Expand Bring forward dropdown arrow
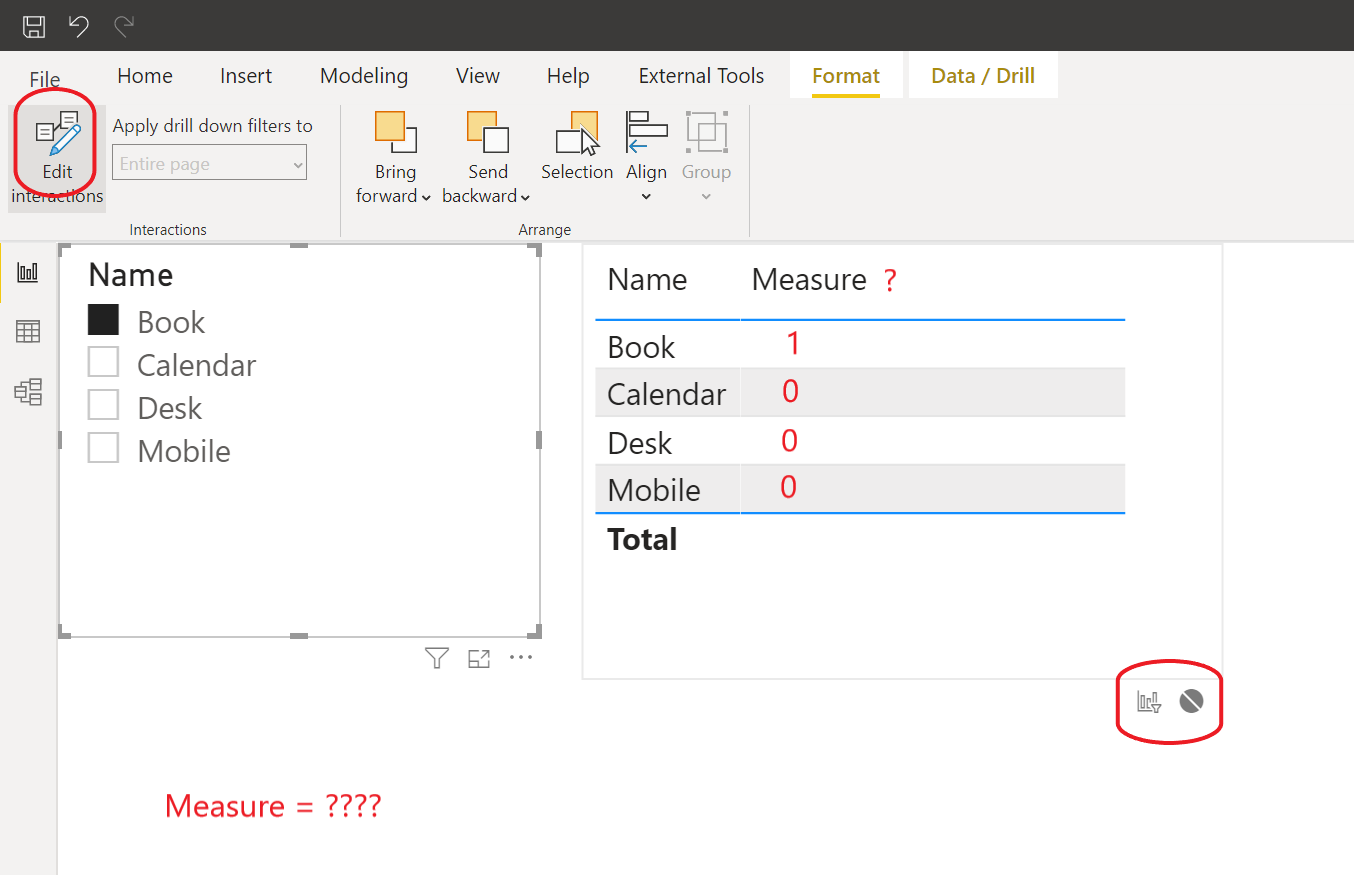This screenshot has width=1354, height=875. (426, 197)
